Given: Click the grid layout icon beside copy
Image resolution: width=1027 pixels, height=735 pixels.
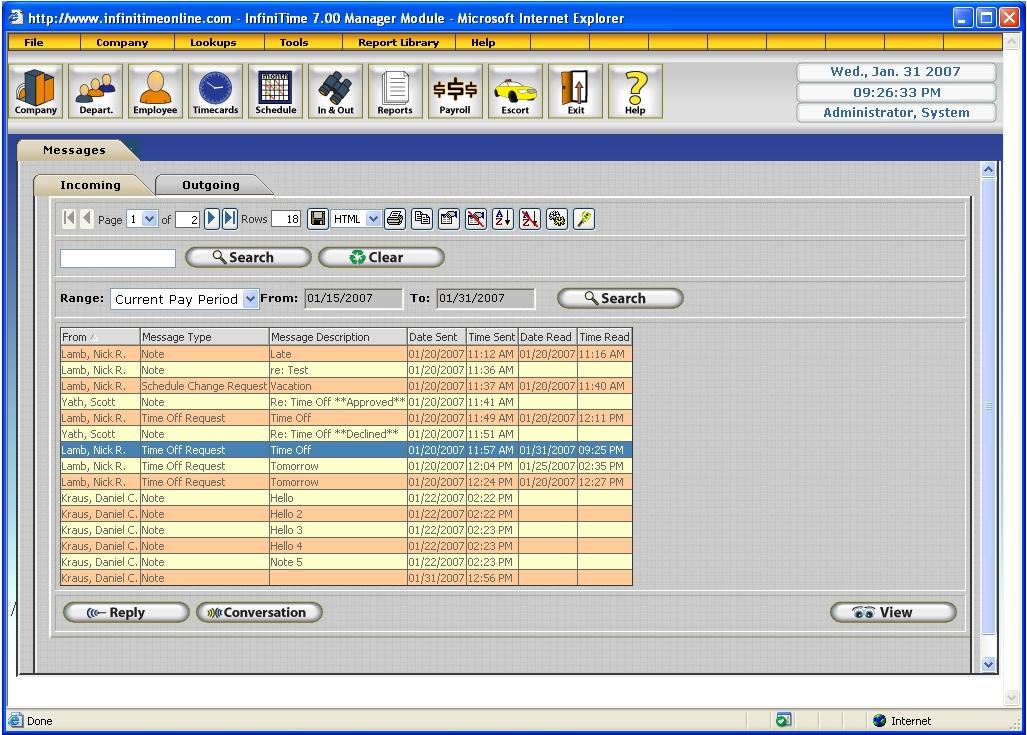Looking at the screenshot, I should tap(449, 219).
